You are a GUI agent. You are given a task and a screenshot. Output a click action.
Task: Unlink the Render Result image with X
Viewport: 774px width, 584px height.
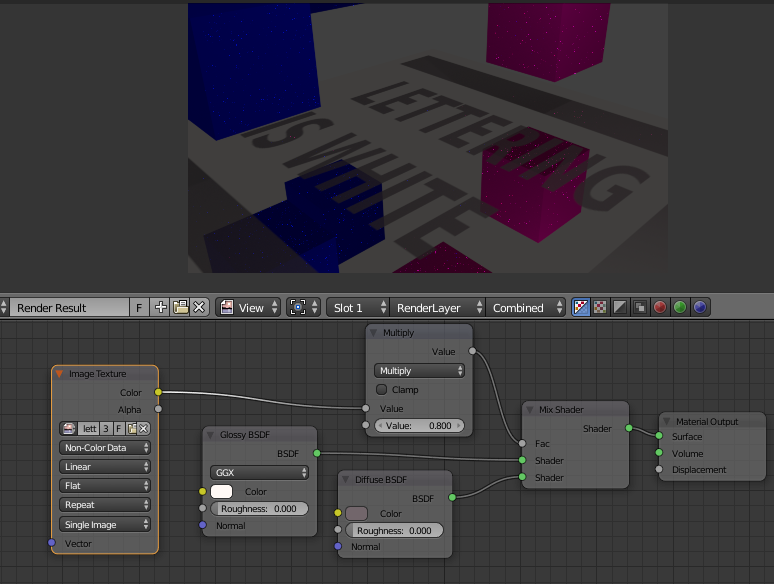[x=199, y=308]
